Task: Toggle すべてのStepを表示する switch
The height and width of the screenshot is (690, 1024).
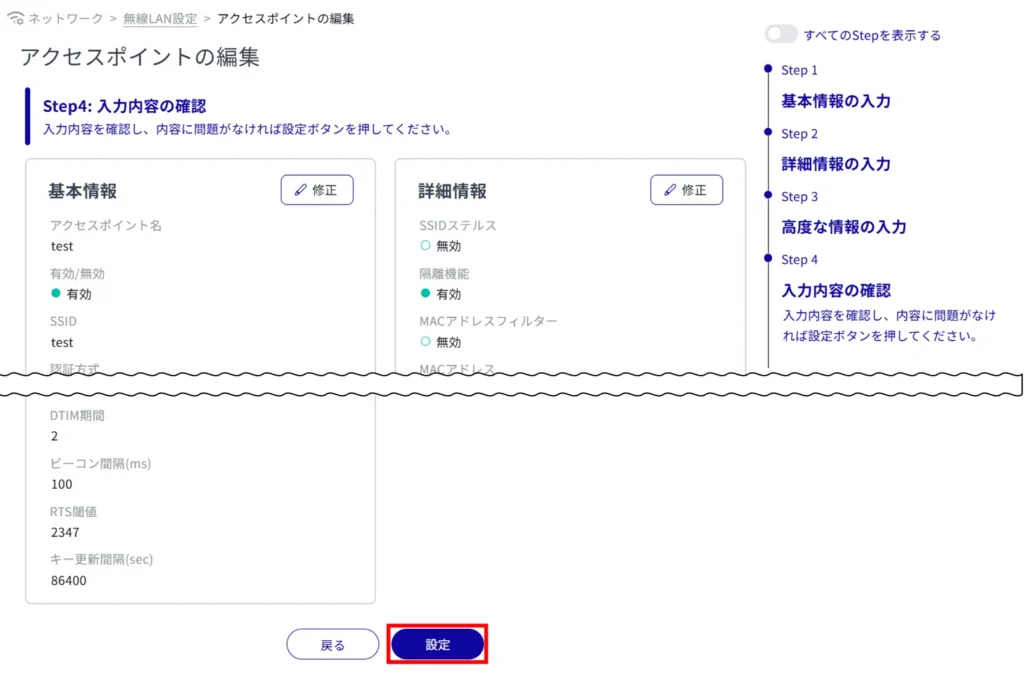Action: tap(781, 35)
